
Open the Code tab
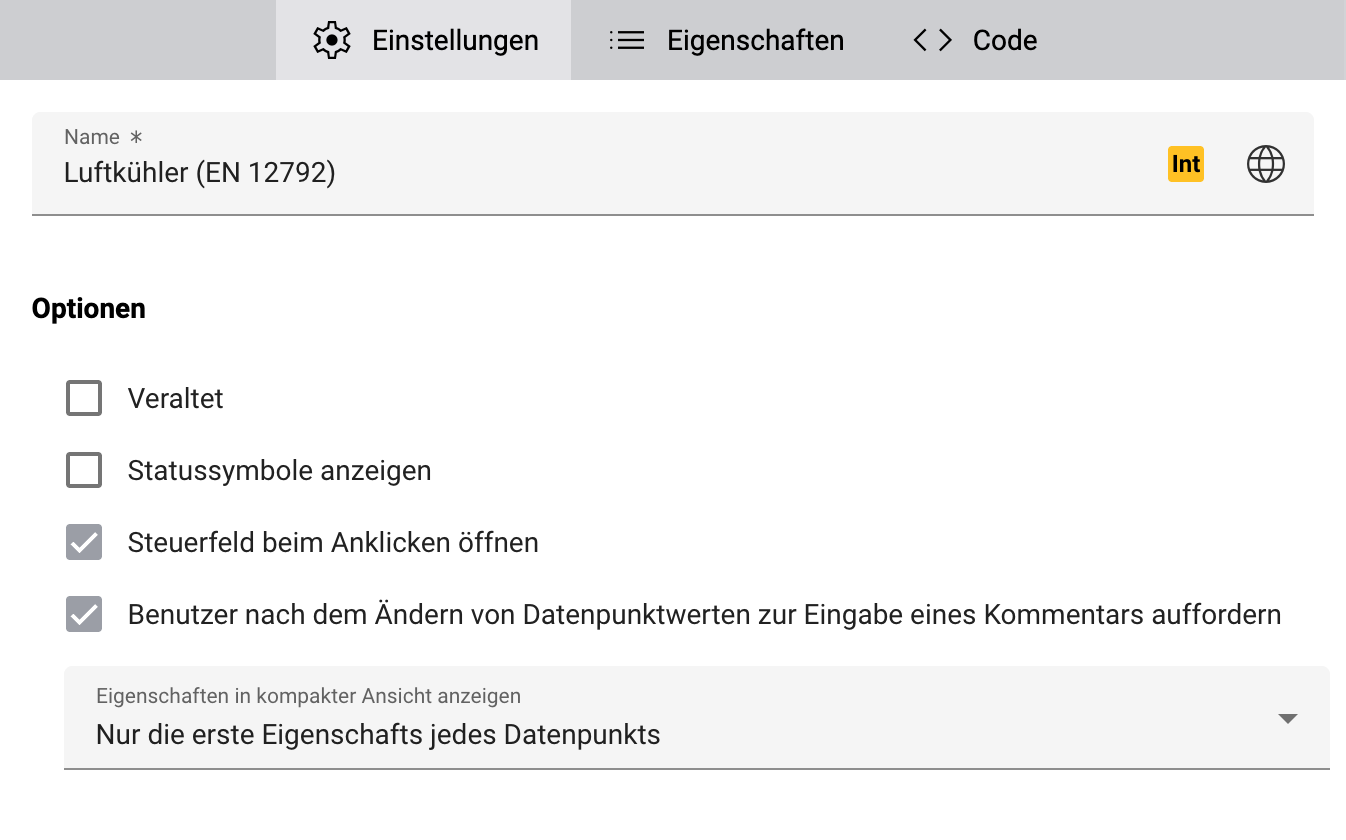pos(975,40)
